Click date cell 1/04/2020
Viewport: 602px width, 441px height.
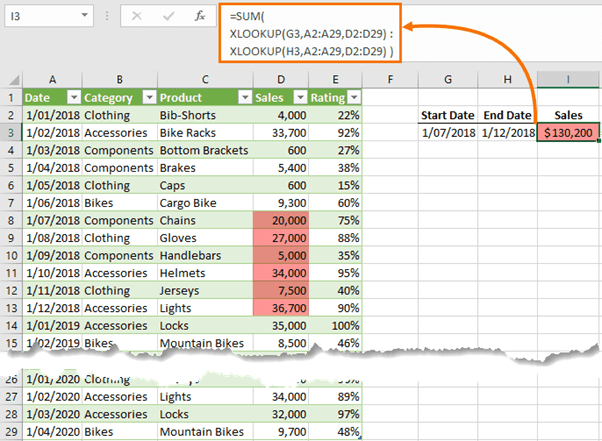point(52,431)
